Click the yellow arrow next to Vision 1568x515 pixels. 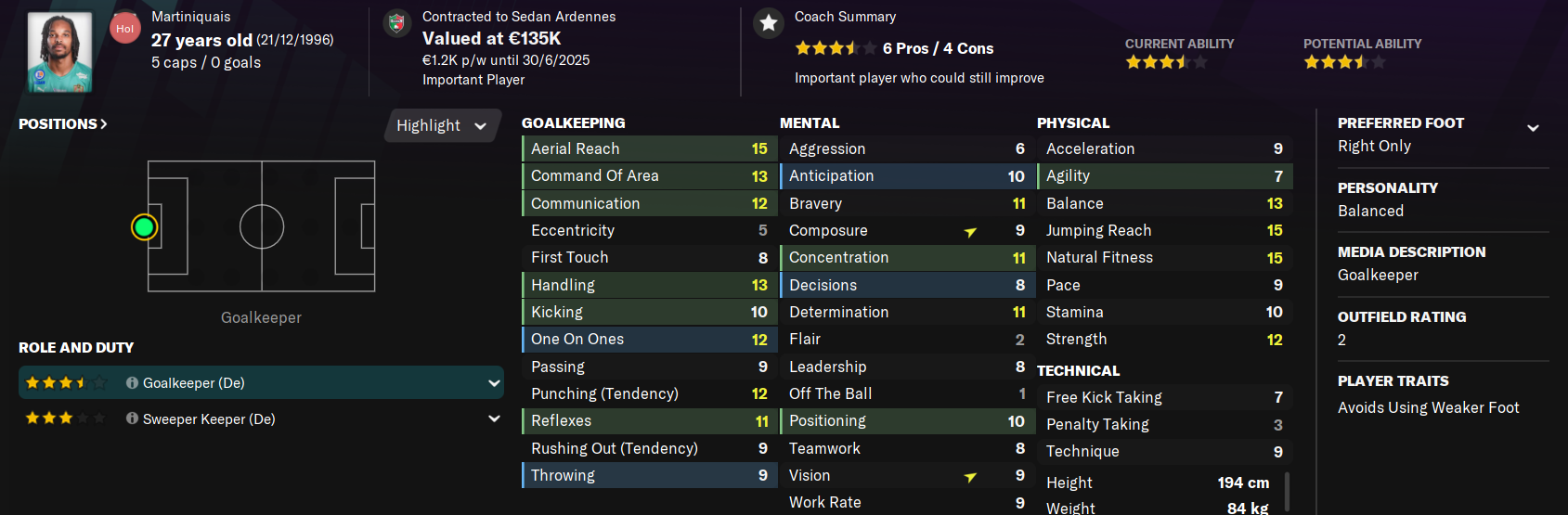(970, 476)
